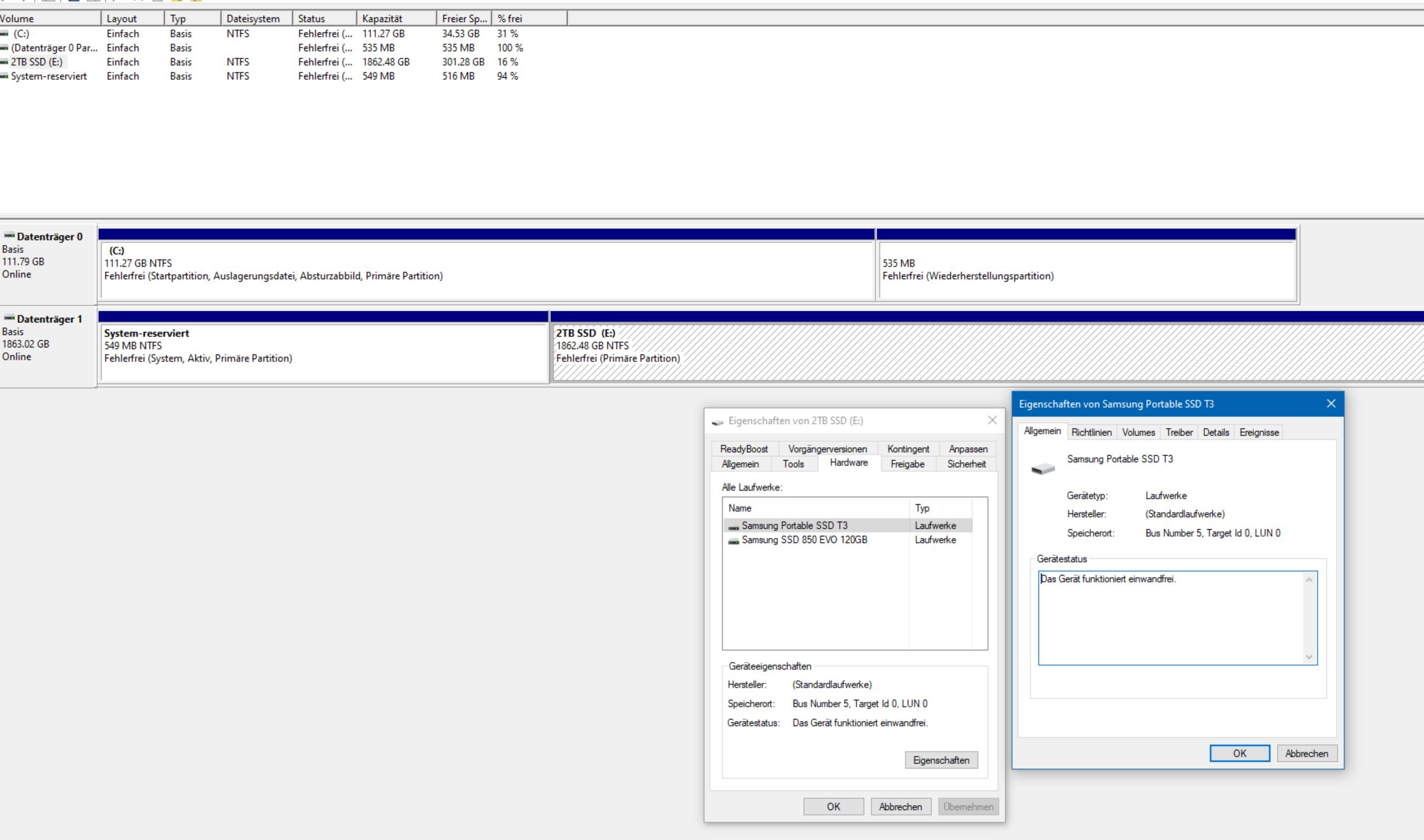
Task: Click the System-reserviert volume icon in the list
Action: point(4,77)
